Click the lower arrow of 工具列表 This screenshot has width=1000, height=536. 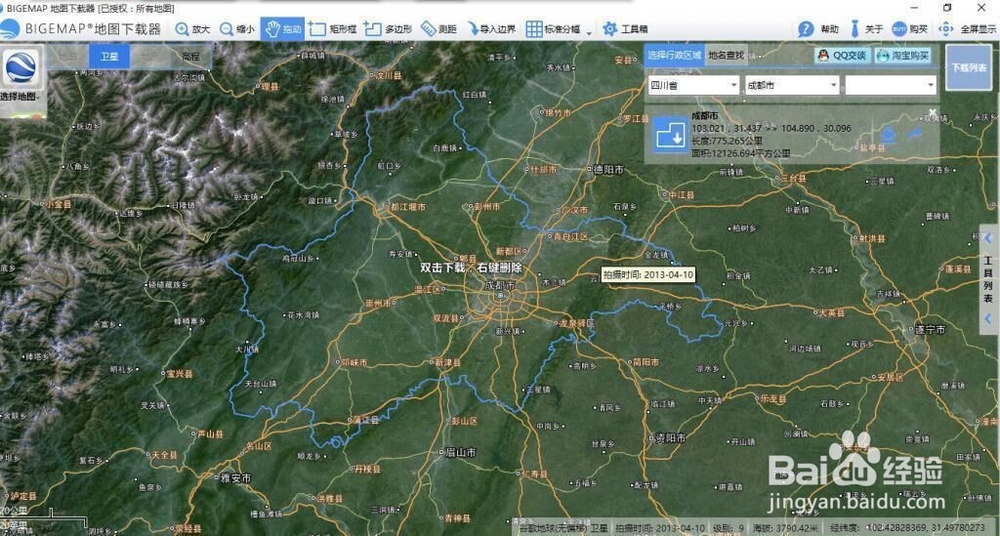pos(988,318)
